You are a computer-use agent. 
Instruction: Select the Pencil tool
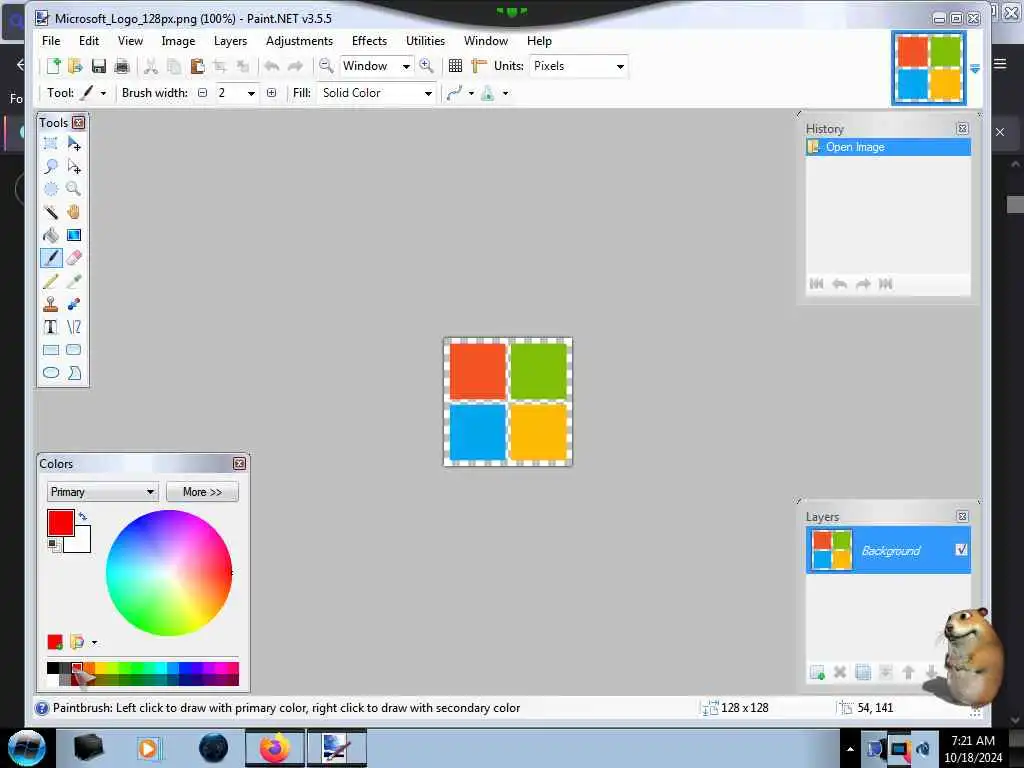point(51,281)
